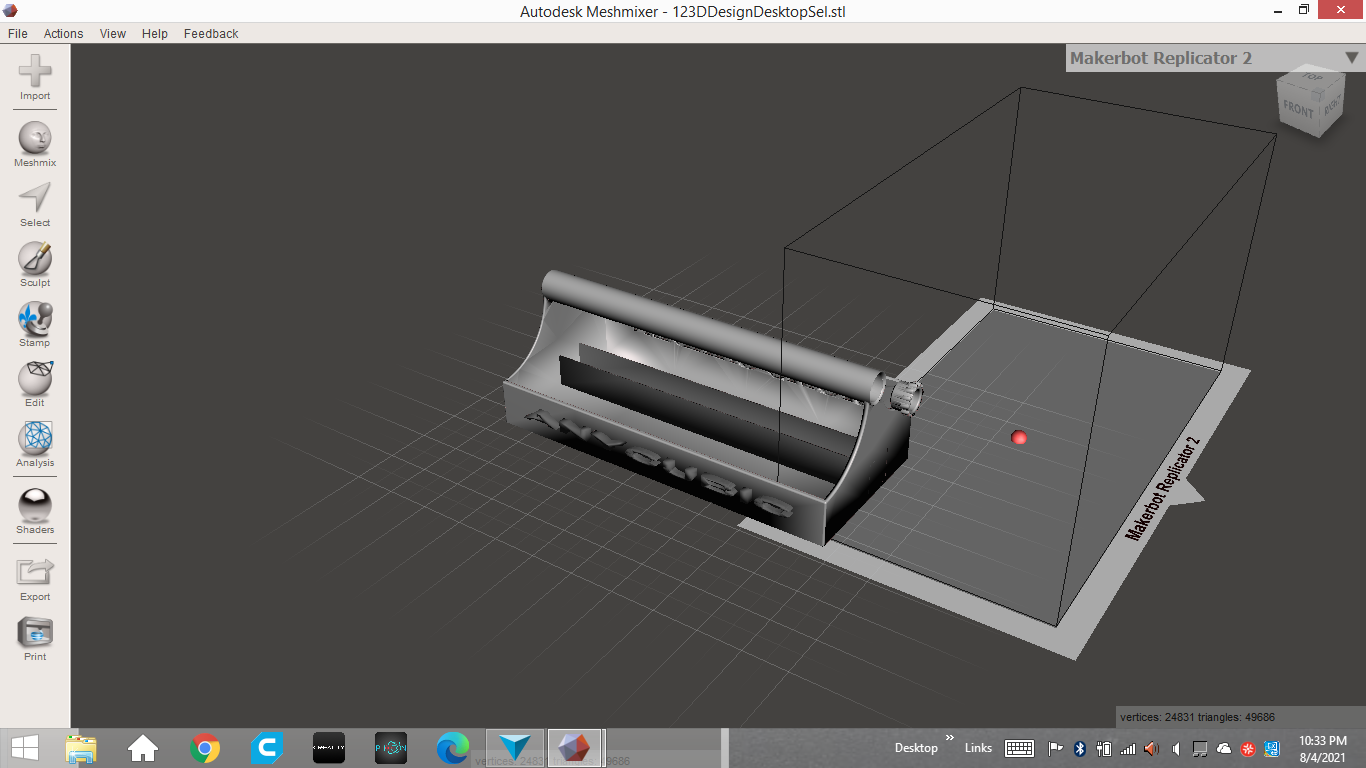Launch the Analysis tool
This screenshot has width=1366, height=768.
click(35, 440)
